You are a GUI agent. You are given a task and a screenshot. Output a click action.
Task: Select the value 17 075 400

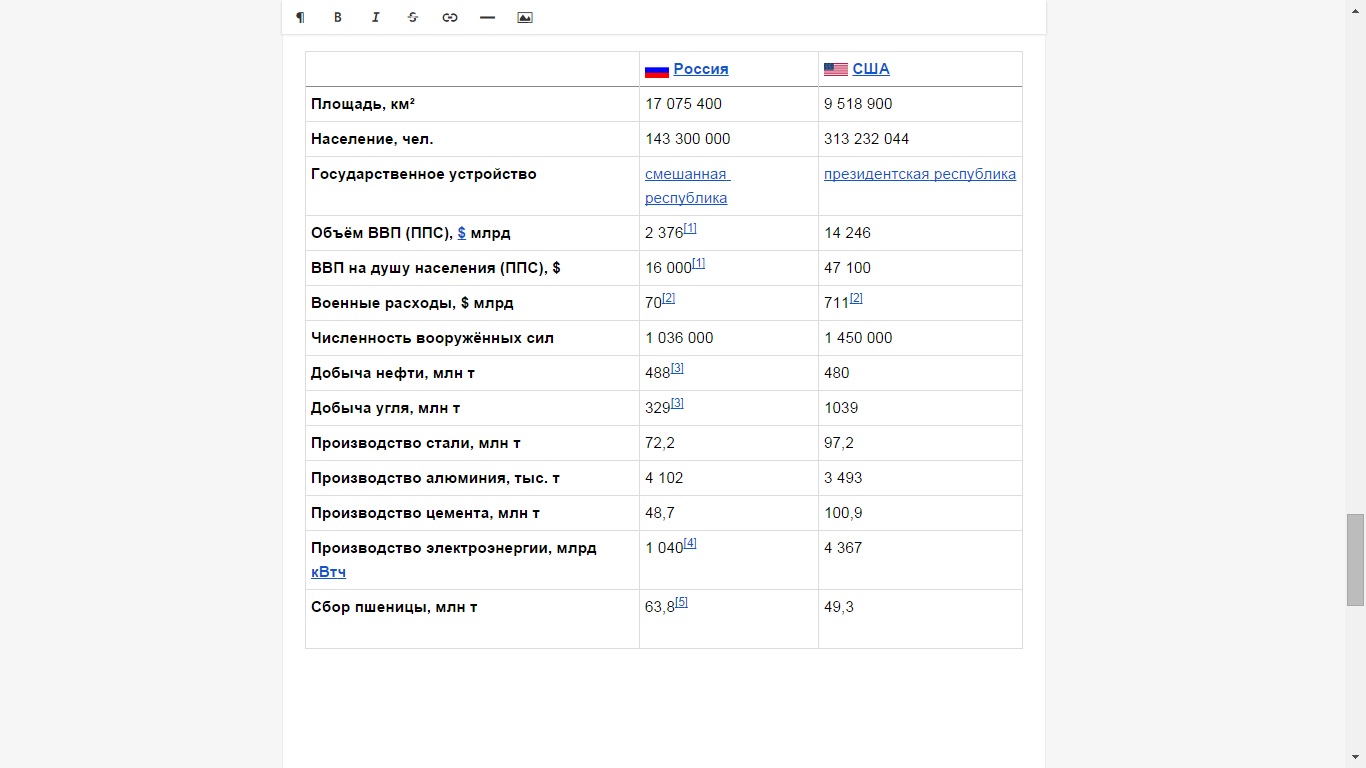coord(683,104)
